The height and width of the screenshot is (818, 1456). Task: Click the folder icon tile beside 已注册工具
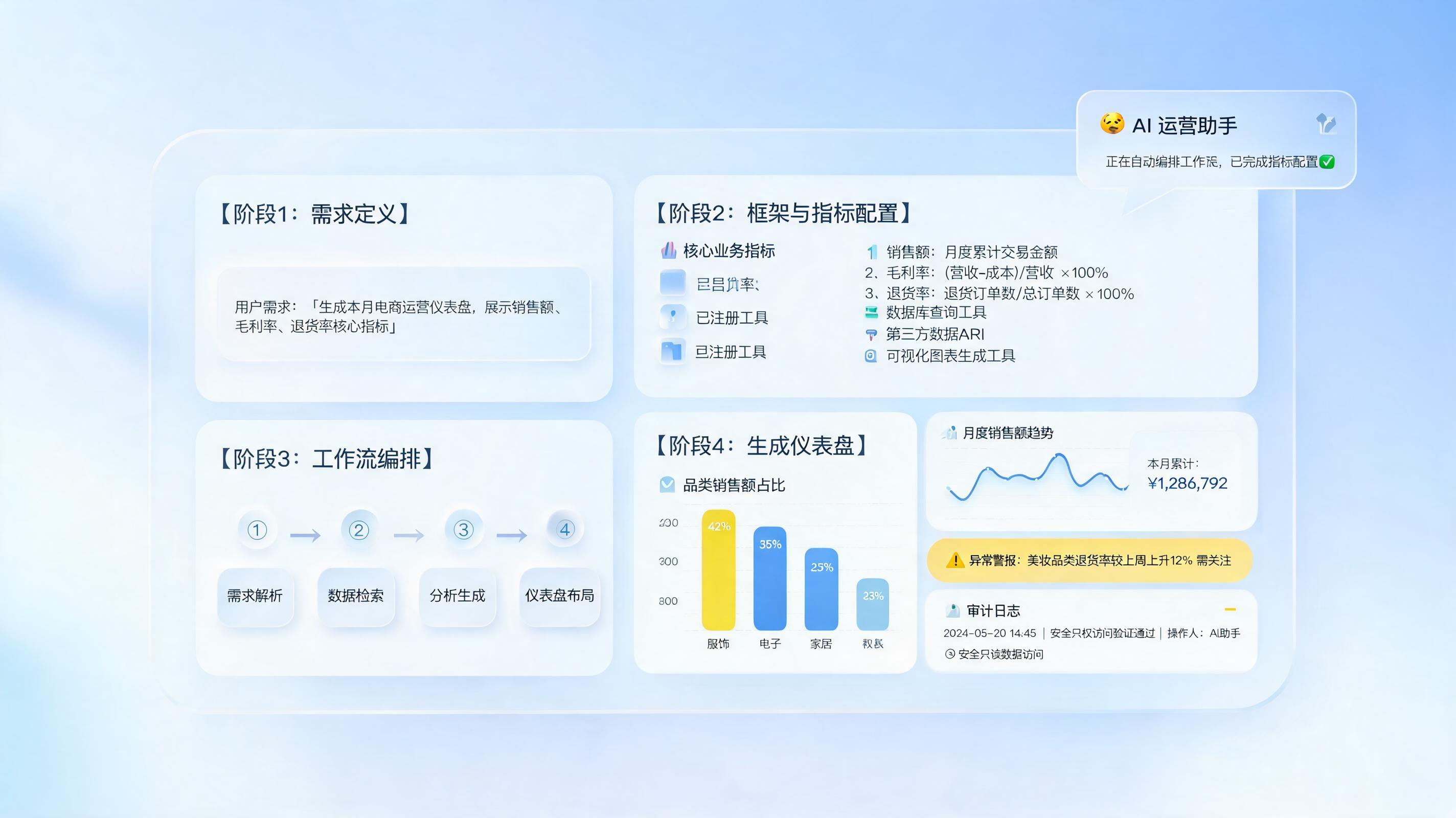pos(673,351)
